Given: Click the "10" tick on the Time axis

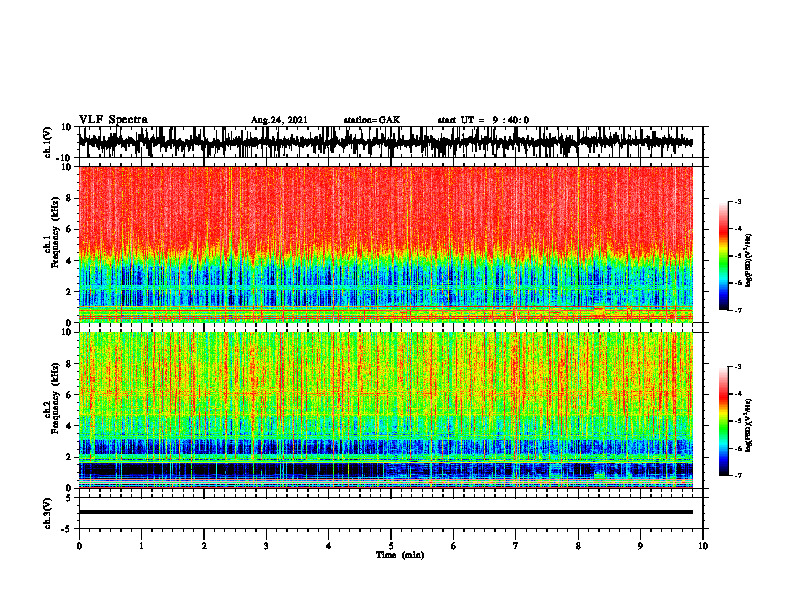Looking at the screenshot, I should click(703, 546).
